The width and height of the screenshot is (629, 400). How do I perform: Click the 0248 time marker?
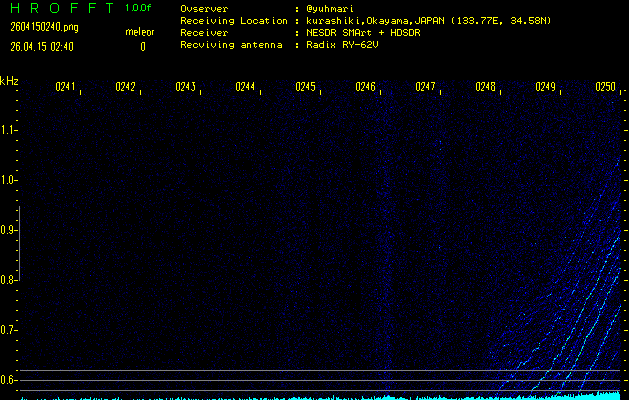(x=485, y=87)
